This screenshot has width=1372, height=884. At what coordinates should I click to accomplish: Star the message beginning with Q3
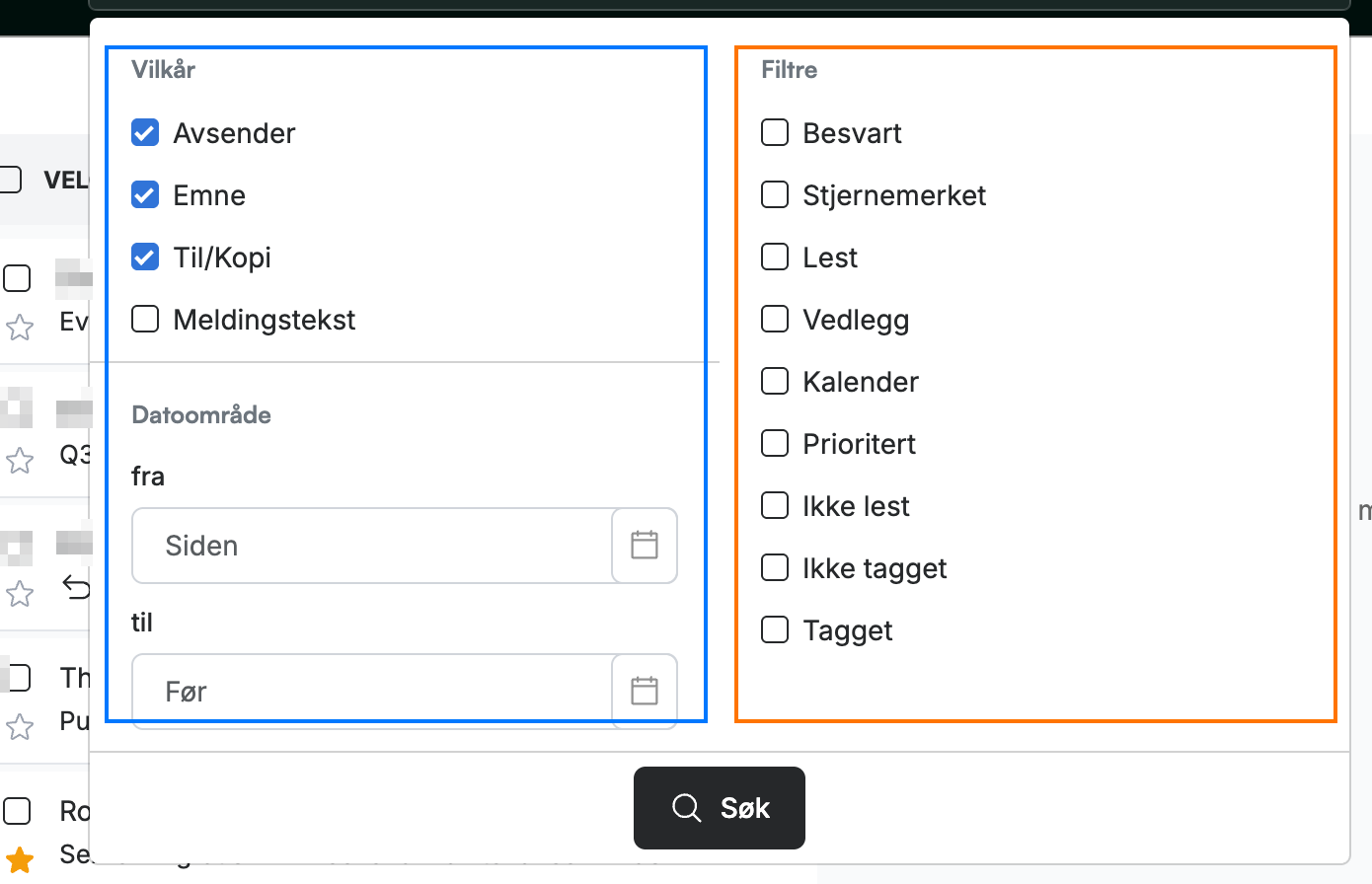[20, 460]
